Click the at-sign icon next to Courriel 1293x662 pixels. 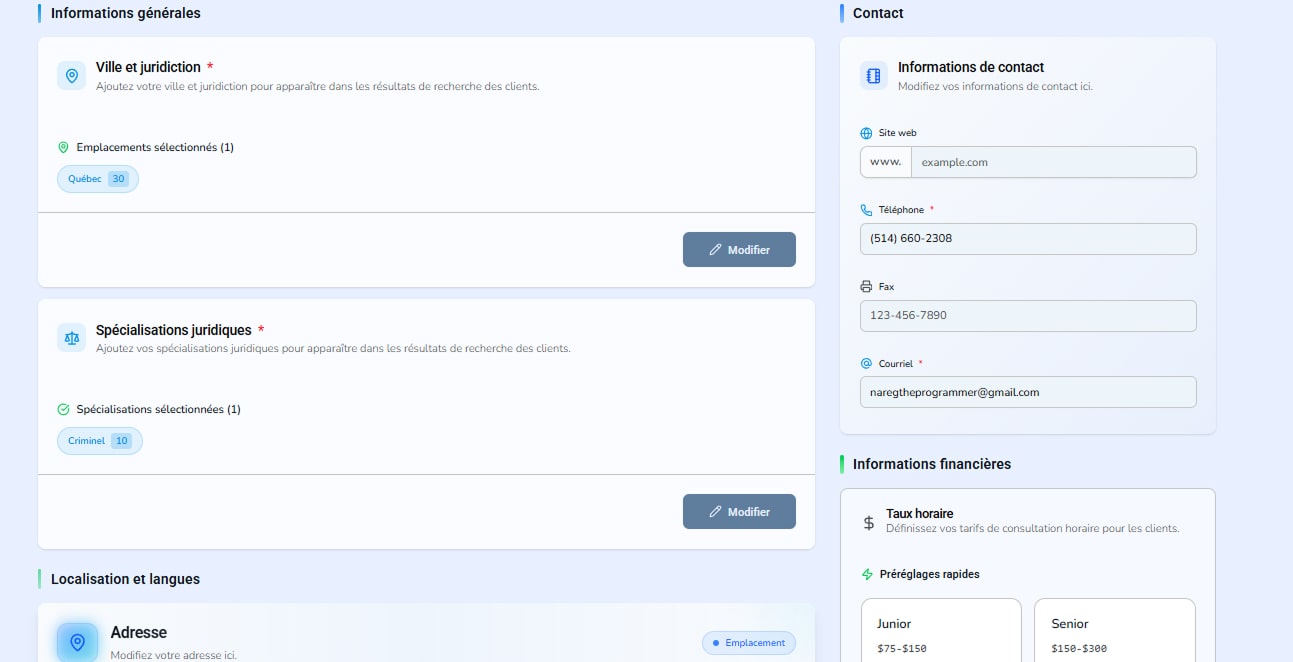point(866,364)
